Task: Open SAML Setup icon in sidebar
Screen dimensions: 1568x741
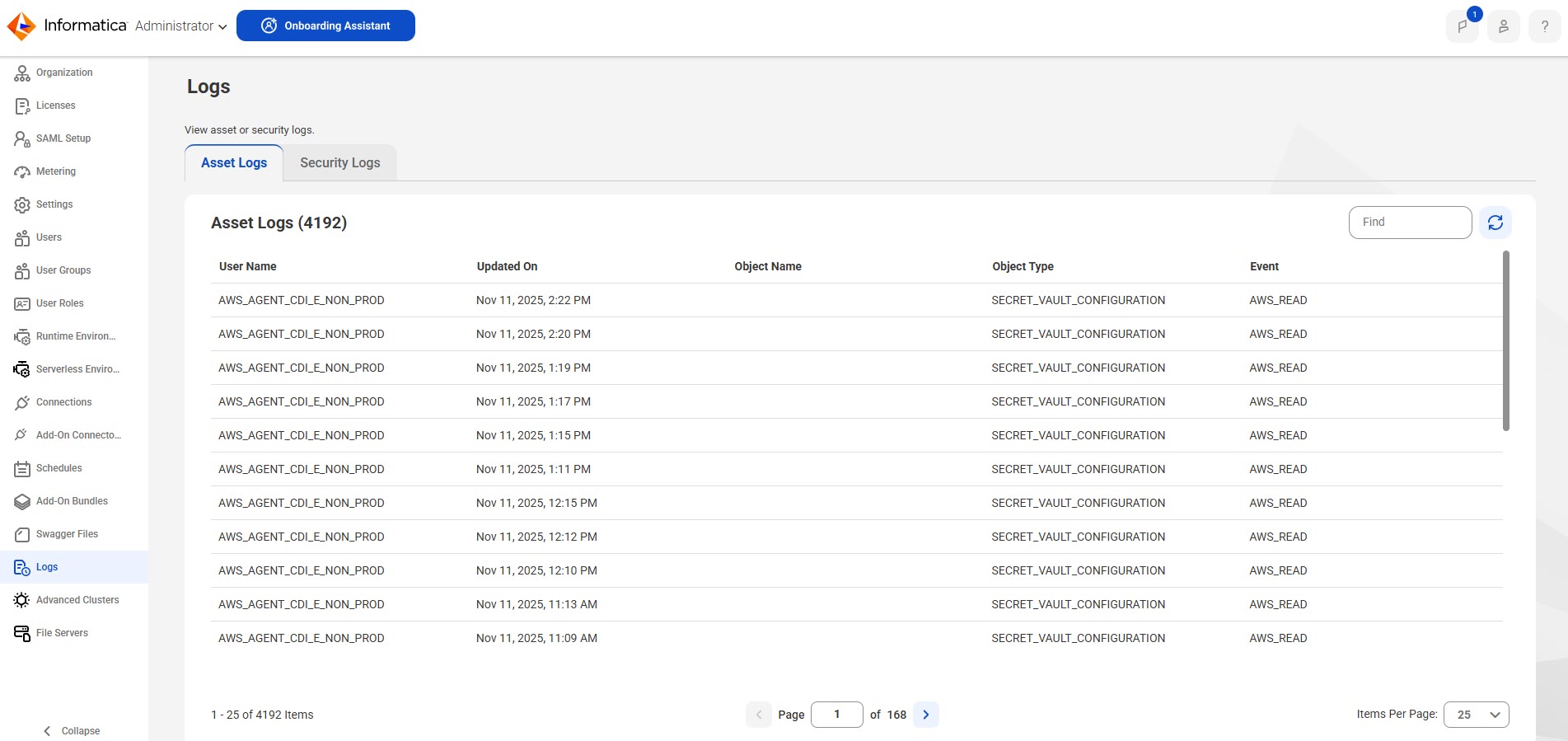Action: [x=22, y=138]
